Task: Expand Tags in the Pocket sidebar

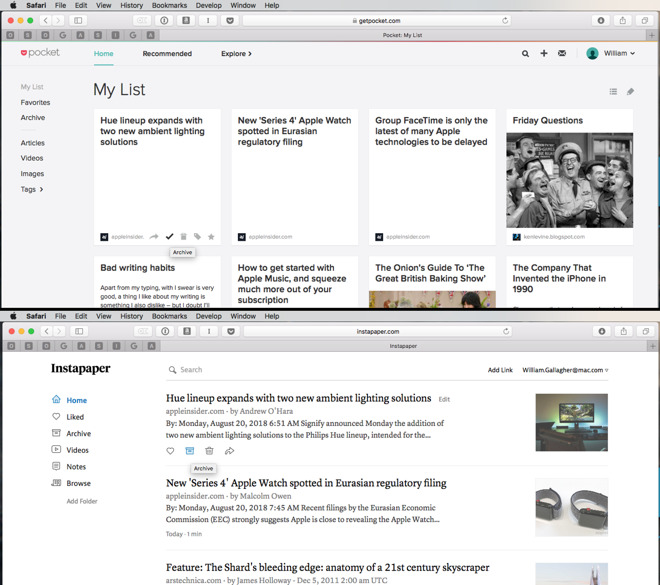Action: click(x=32, y=189)
